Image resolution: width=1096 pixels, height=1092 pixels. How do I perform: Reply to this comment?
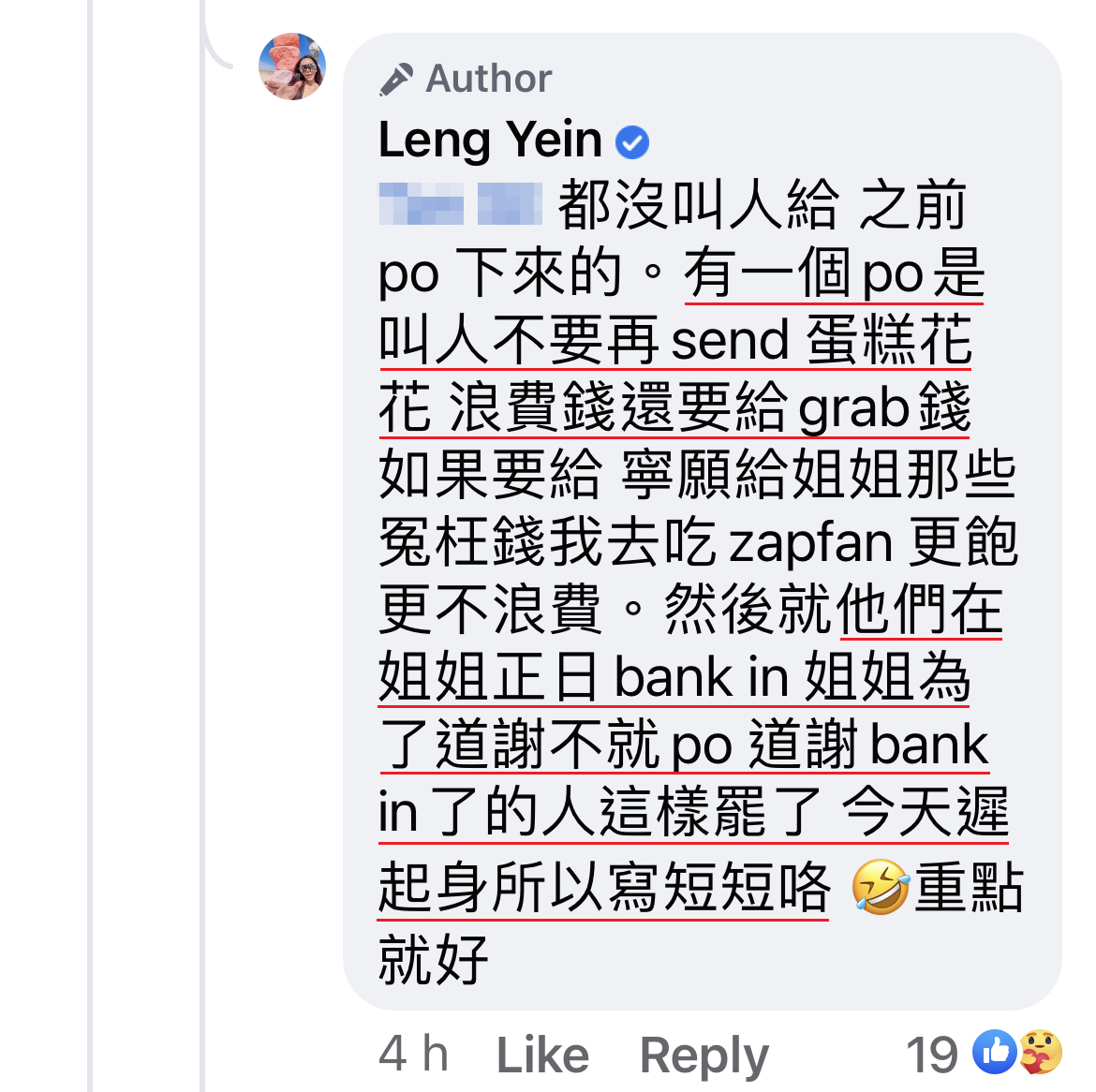[x=704, y=1055]
